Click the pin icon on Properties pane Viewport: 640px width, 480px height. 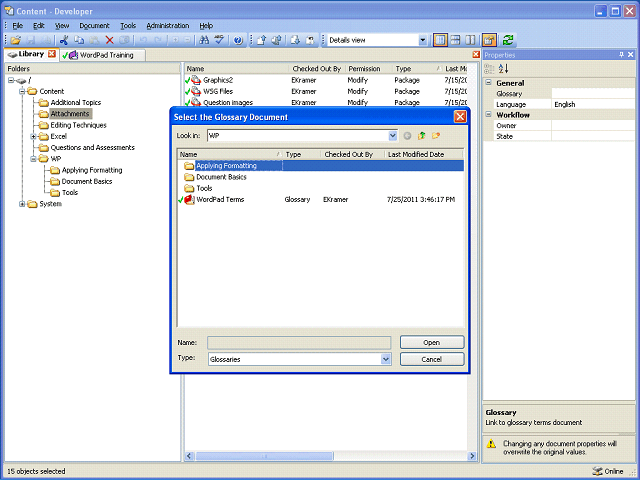point(621,55)
